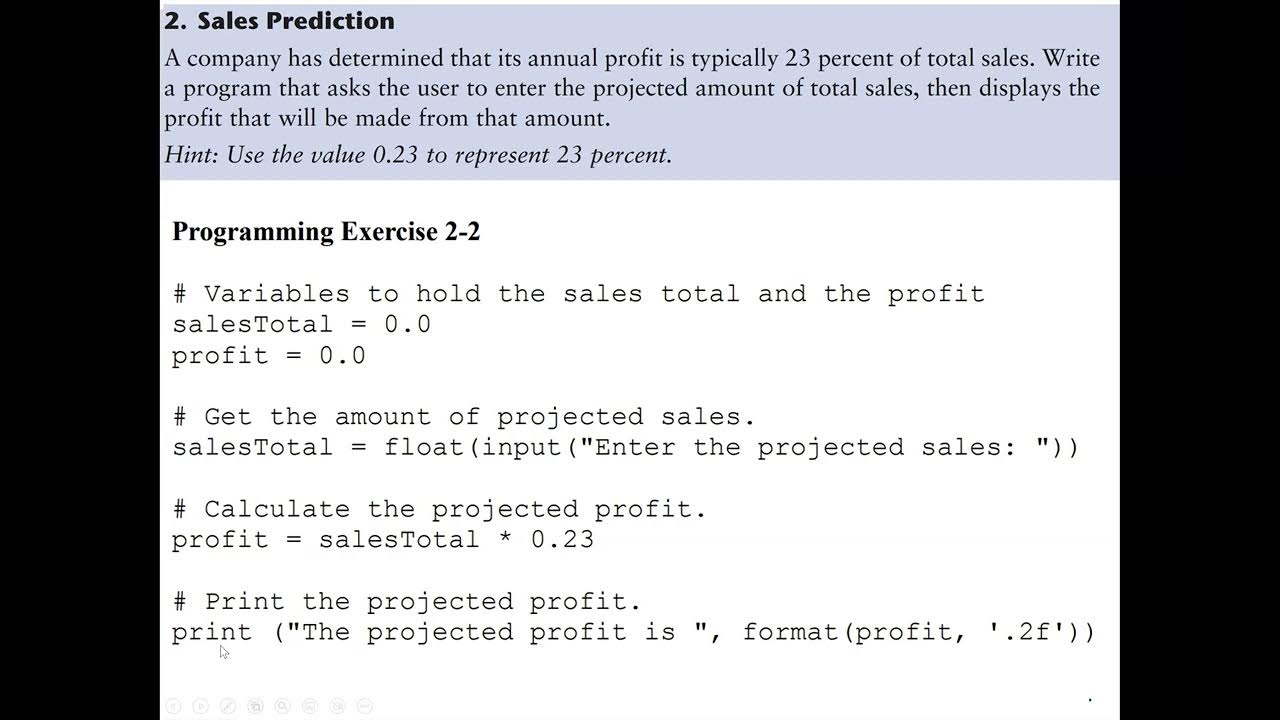
Task: Click the hint about using 0.23
Action: point(418,155)
